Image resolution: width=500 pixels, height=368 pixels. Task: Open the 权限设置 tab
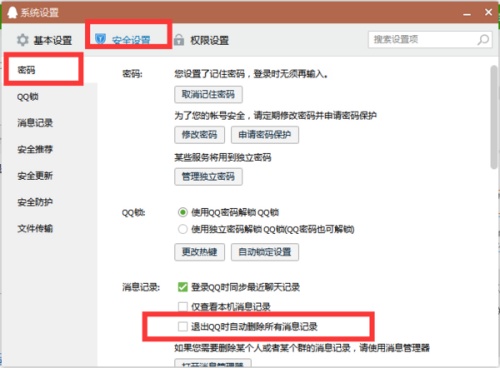click(201, 40)
